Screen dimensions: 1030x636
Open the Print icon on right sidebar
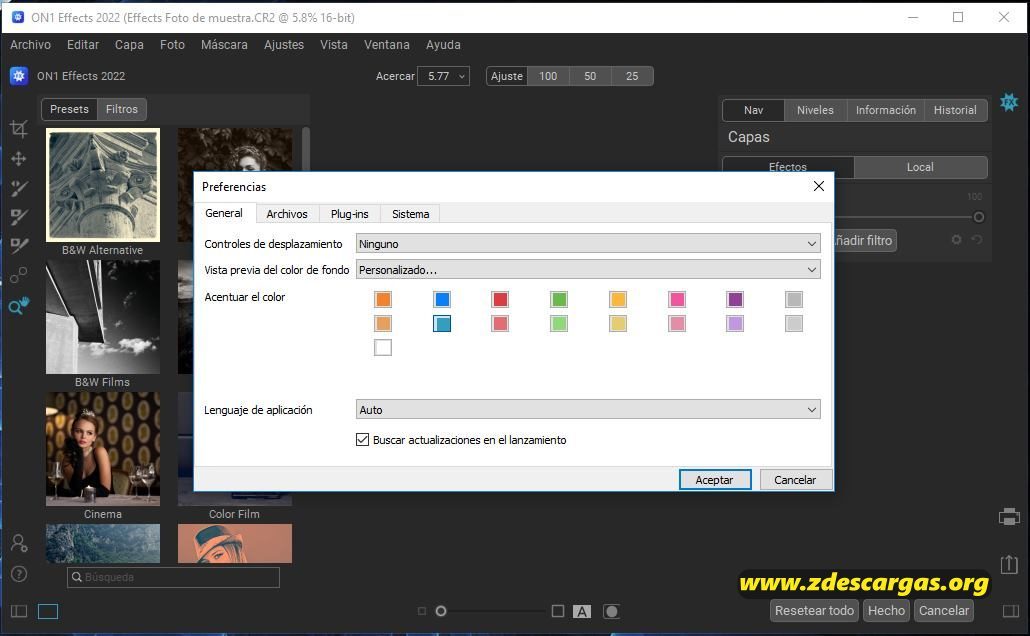pos(1009,516)
